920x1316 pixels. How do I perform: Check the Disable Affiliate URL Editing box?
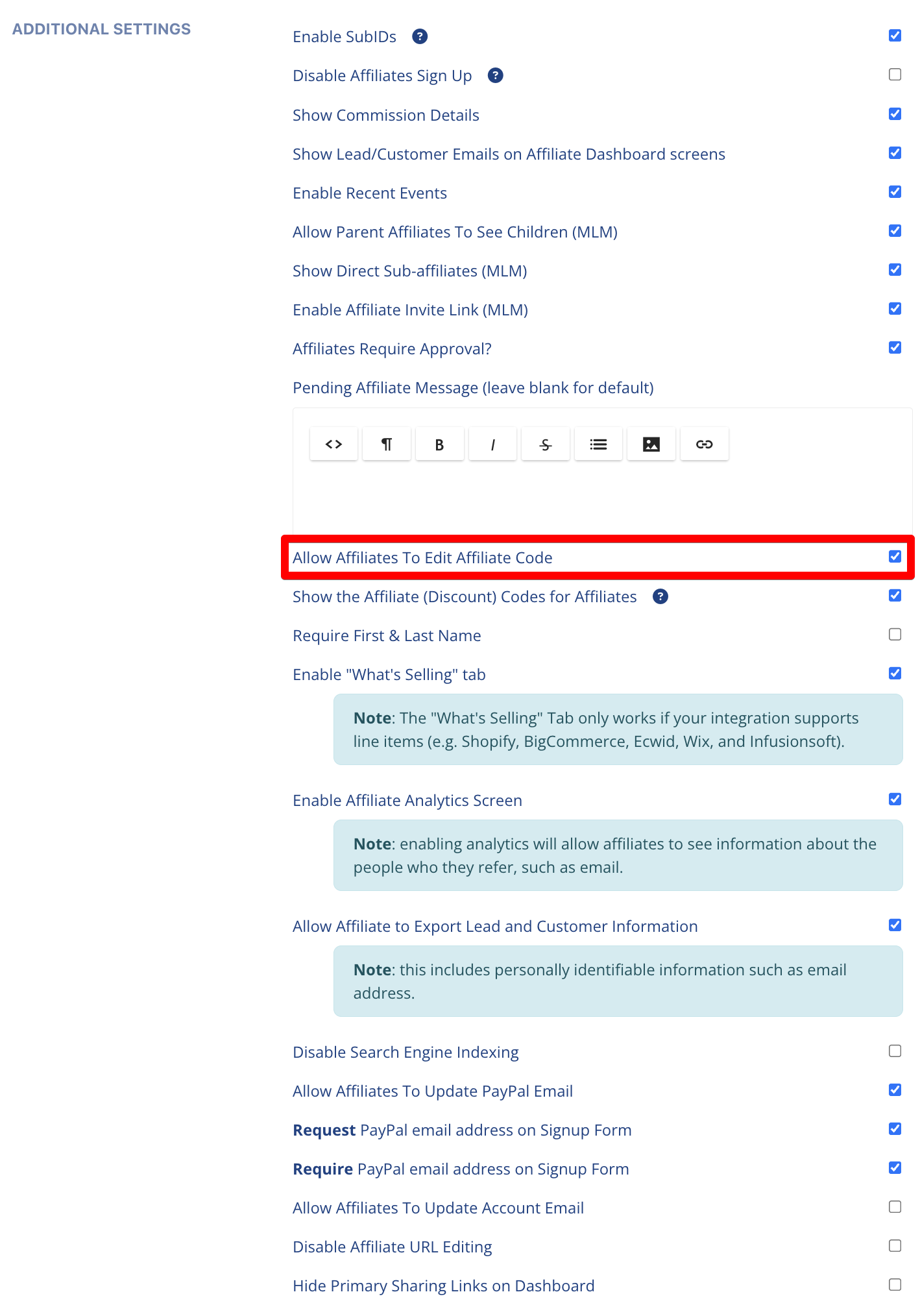(x=895, y=1246)
